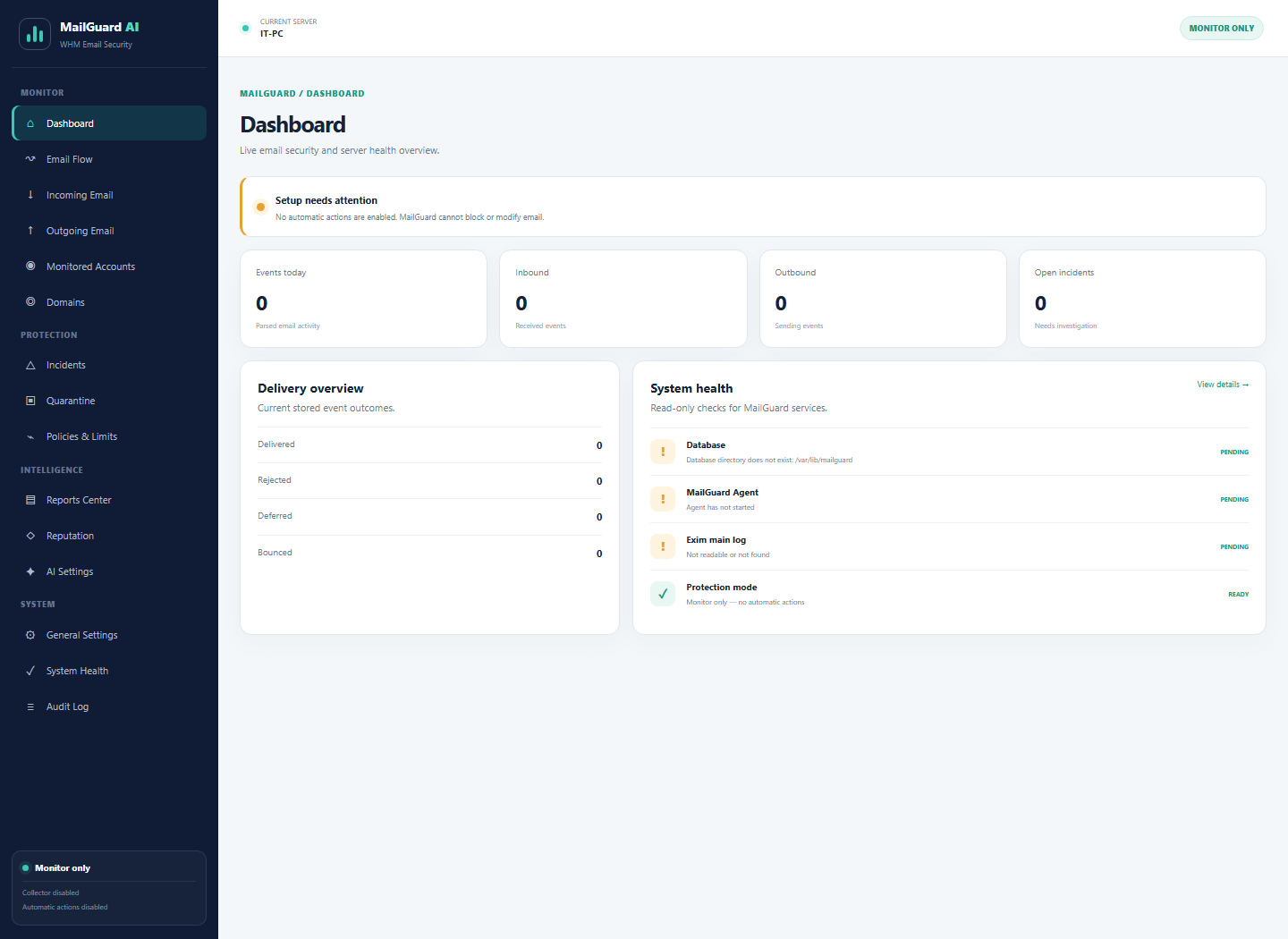Select the Events today card
This screenshot has height=939, width=1288.
pos(364,299)
